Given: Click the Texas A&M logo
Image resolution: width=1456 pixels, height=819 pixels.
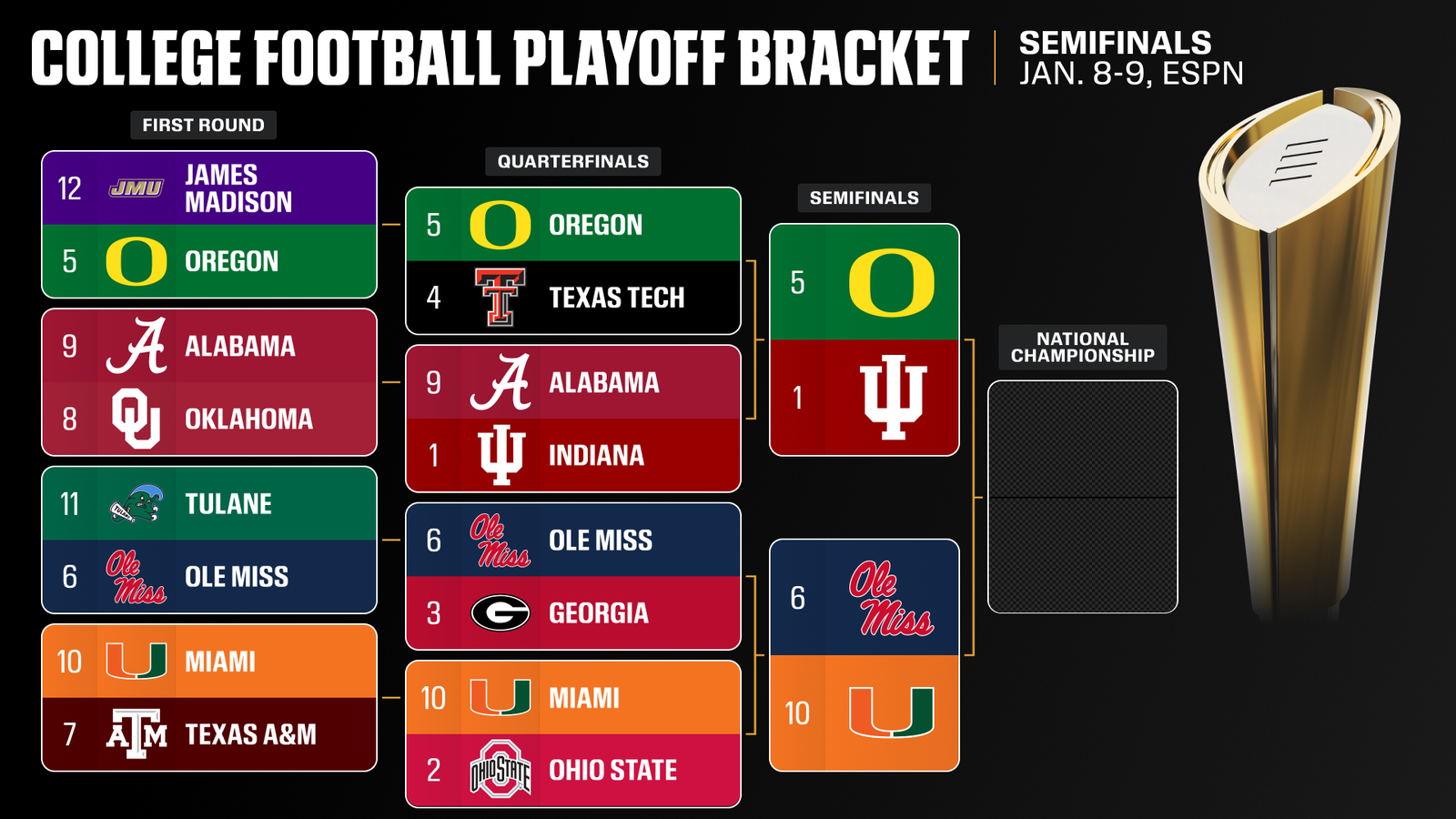Looking at the screenshot, I should [136, 733].
